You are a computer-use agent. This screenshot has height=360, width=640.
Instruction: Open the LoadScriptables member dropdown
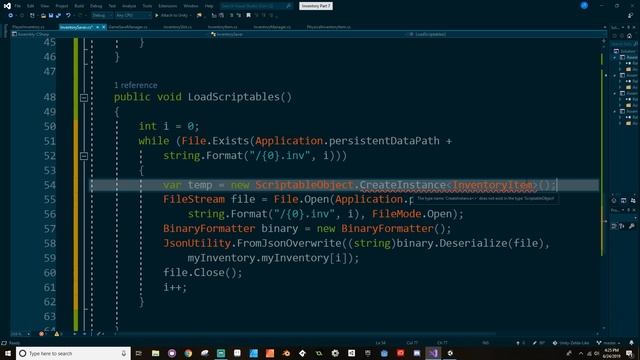tap(505, 35)
